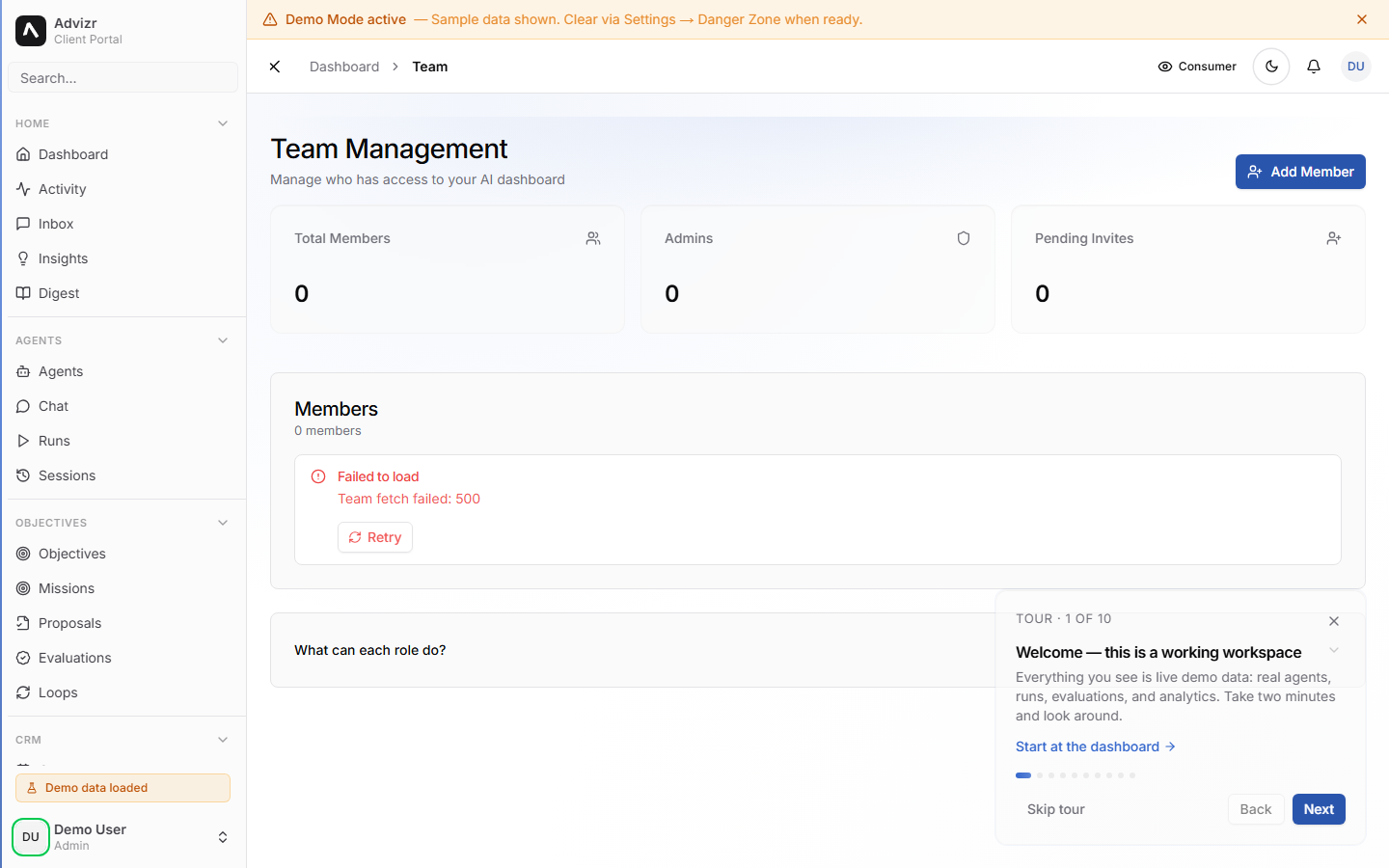Close the tour popup
Viewport: 1389px width, 868px height.
[x=1334, y=621]
